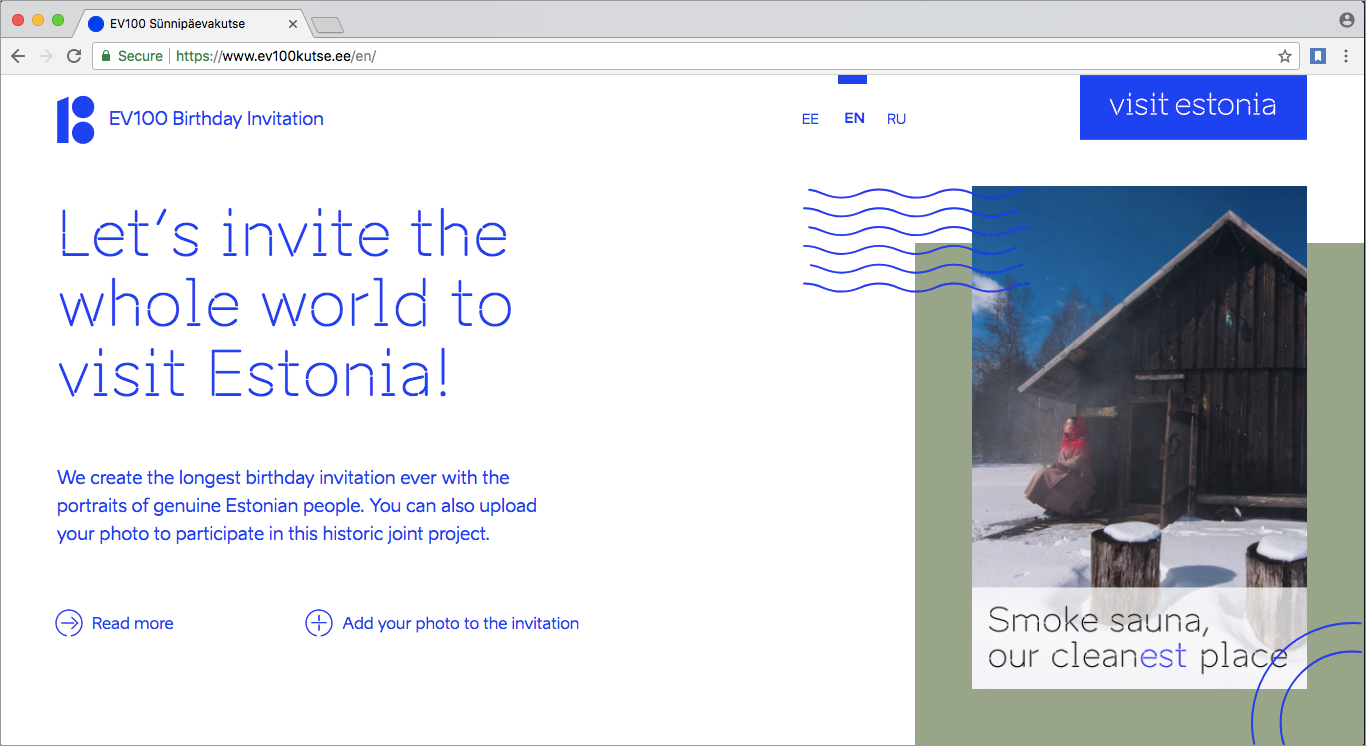Click the plus circle add photo icon
Screen dimensions: 1366x746
[x=318, y=623]
